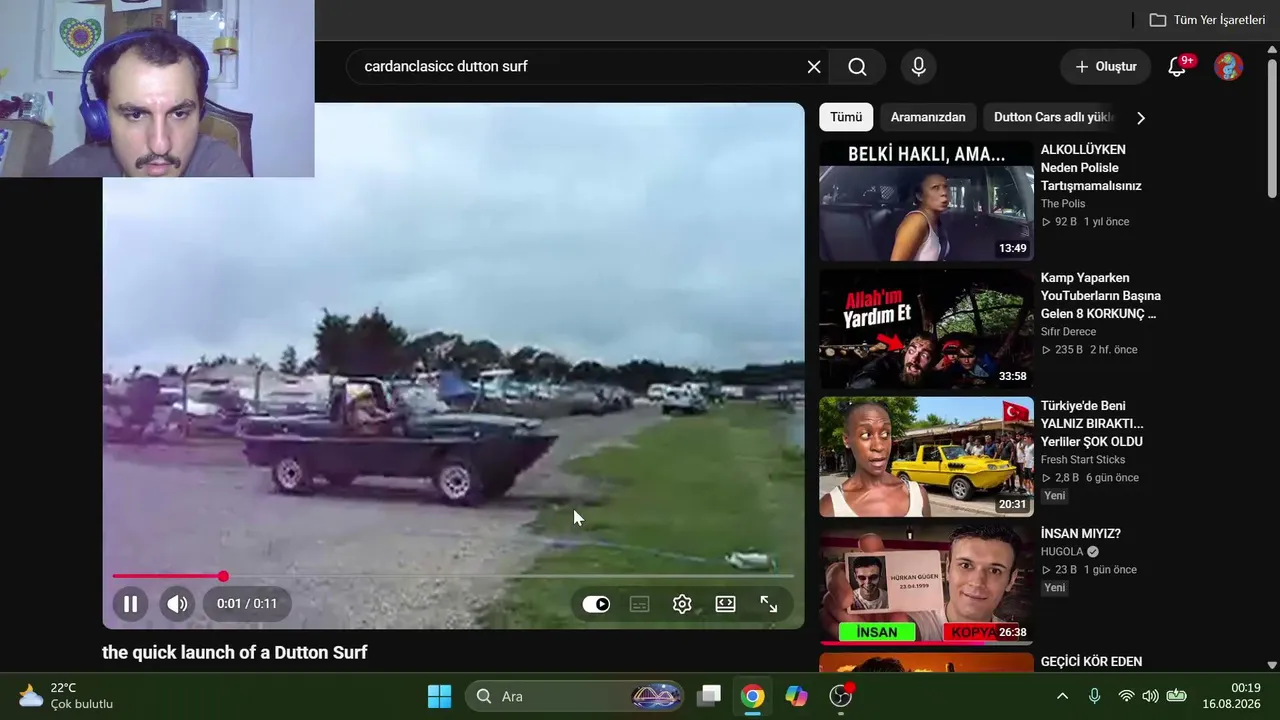
Task: Open Task View on the taskbar
Action: click(x=710, y=696)
